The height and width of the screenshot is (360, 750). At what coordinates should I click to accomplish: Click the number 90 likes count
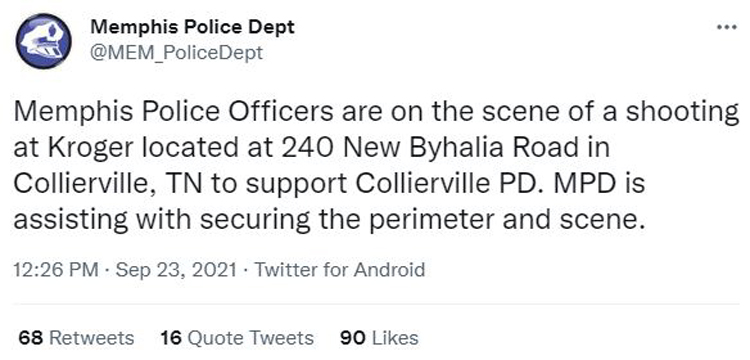pos(353,338)
